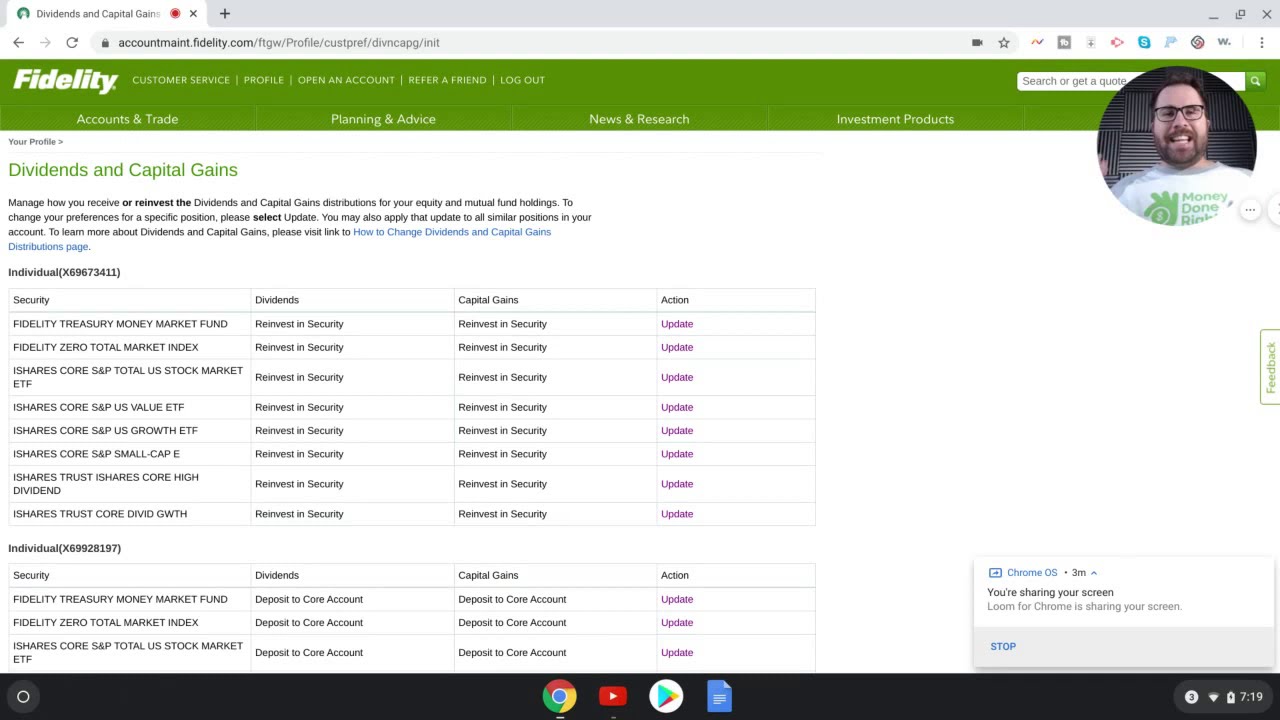1280x720 pixels.
Task: Open the Investment Products menu
Action: click(895, 119)
